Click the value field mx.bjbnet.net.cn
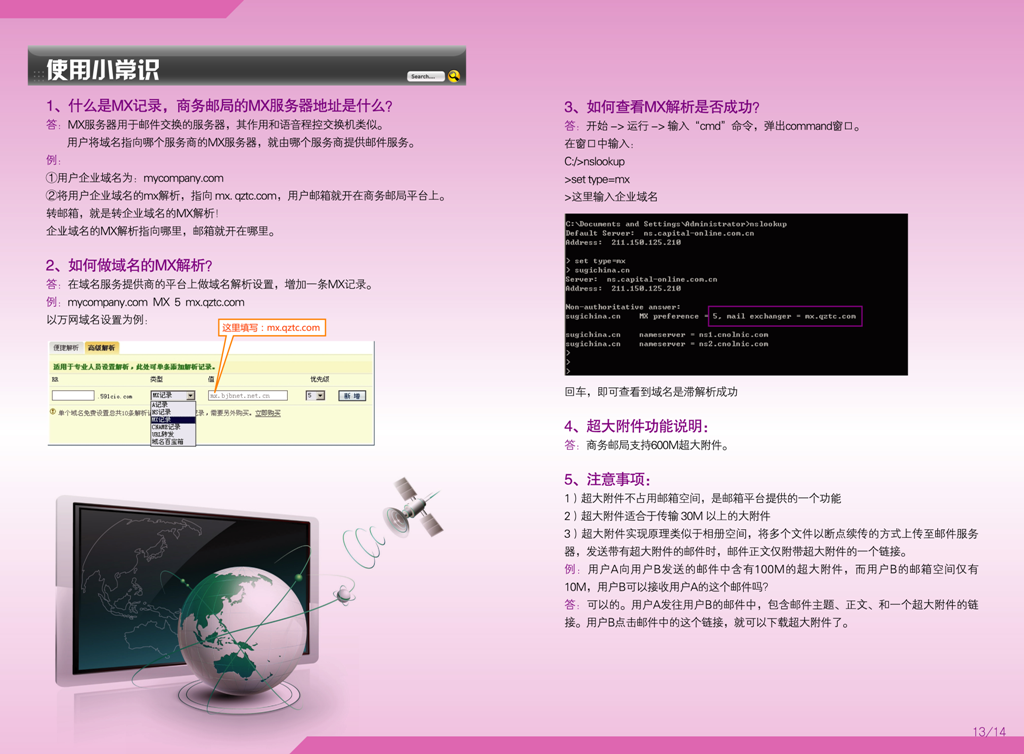Screen dimensions: 1024x754 coord(247,396)
